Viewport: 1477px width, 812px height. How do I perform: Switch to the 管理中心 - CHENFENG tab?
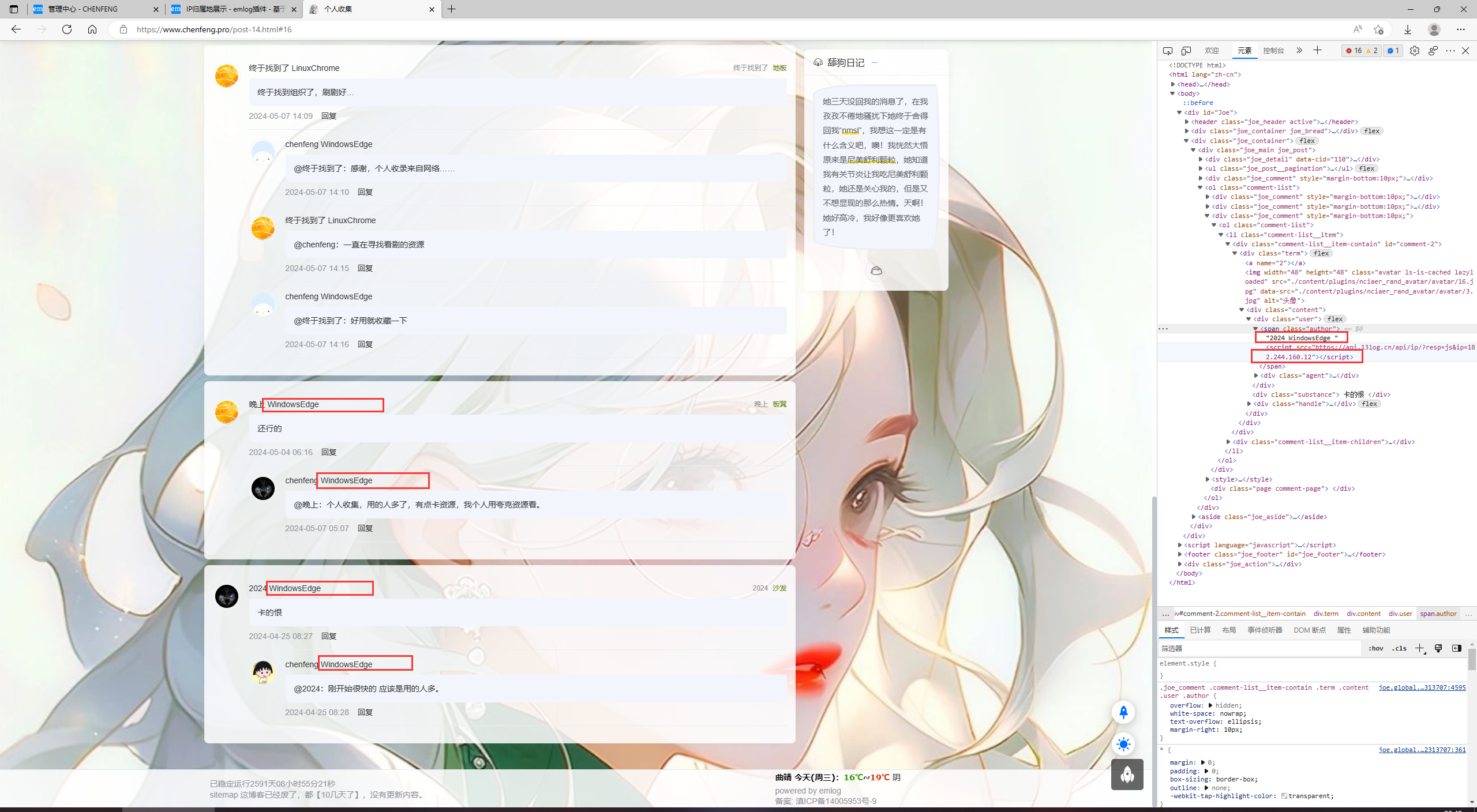point(96,9)
